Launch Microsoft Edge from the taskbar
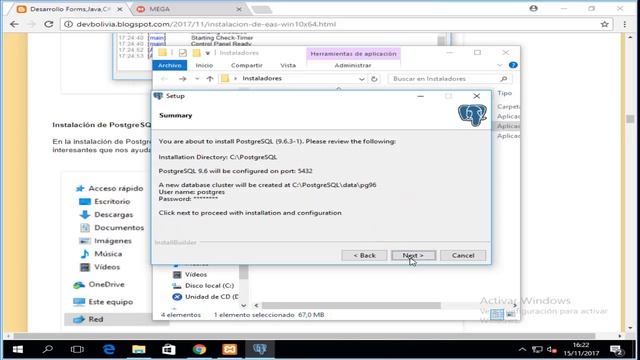Viewport: 640px width, 360px height. pyautogui.click(x=109, y=349)
